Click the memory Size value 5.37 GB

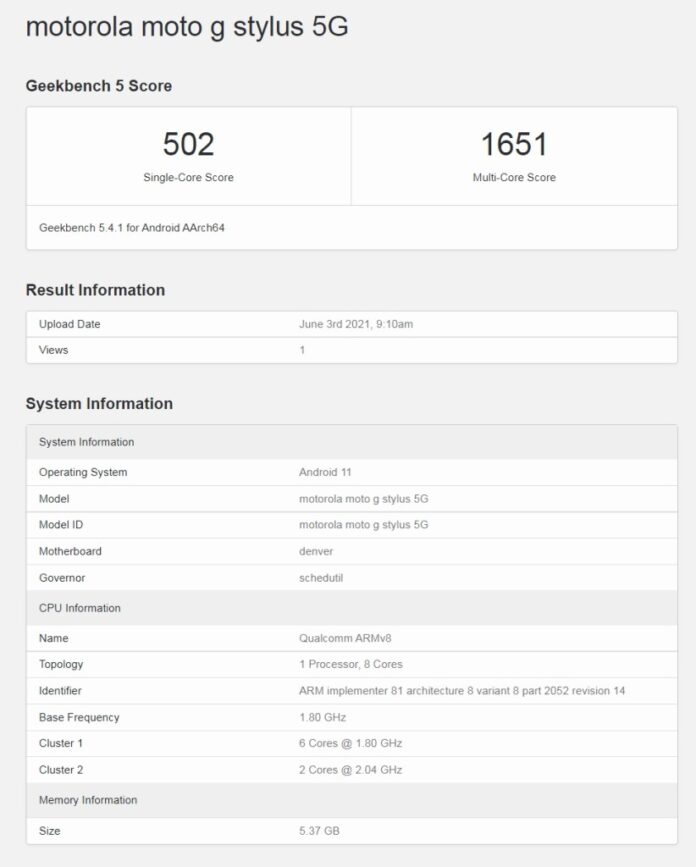point(319,831)
